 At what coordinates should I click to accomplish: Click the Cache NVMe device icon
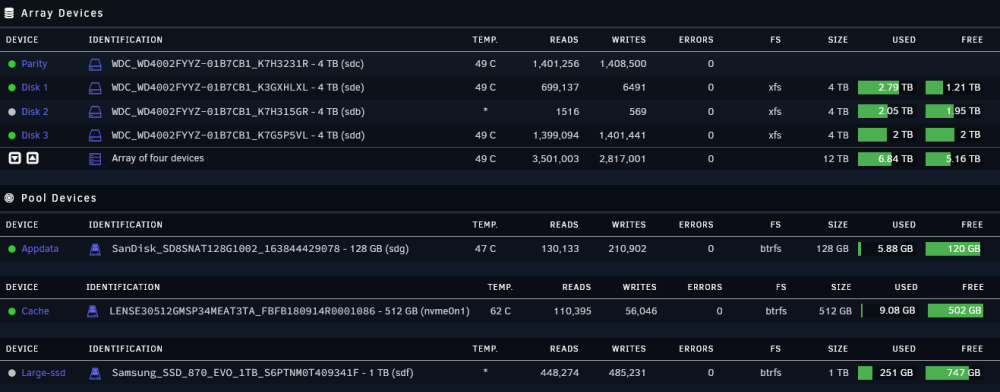(93, 311)
